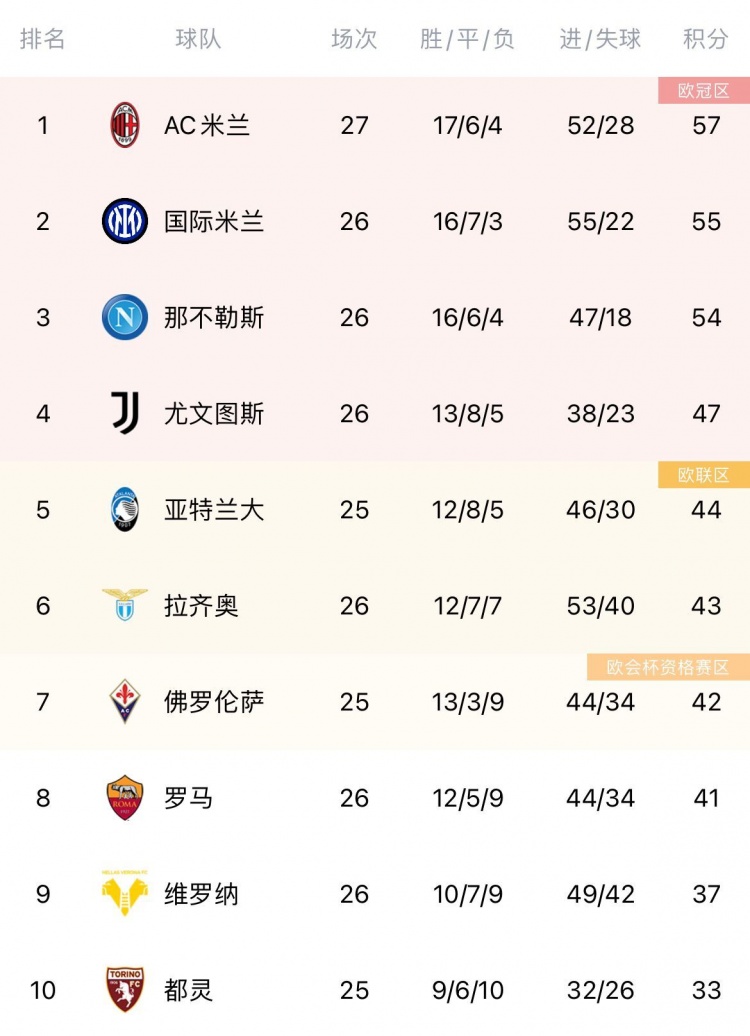The width and height of the screenshot is (750, 1036).
Task: Click the Torino bull crest
Action: coord(124,990)
